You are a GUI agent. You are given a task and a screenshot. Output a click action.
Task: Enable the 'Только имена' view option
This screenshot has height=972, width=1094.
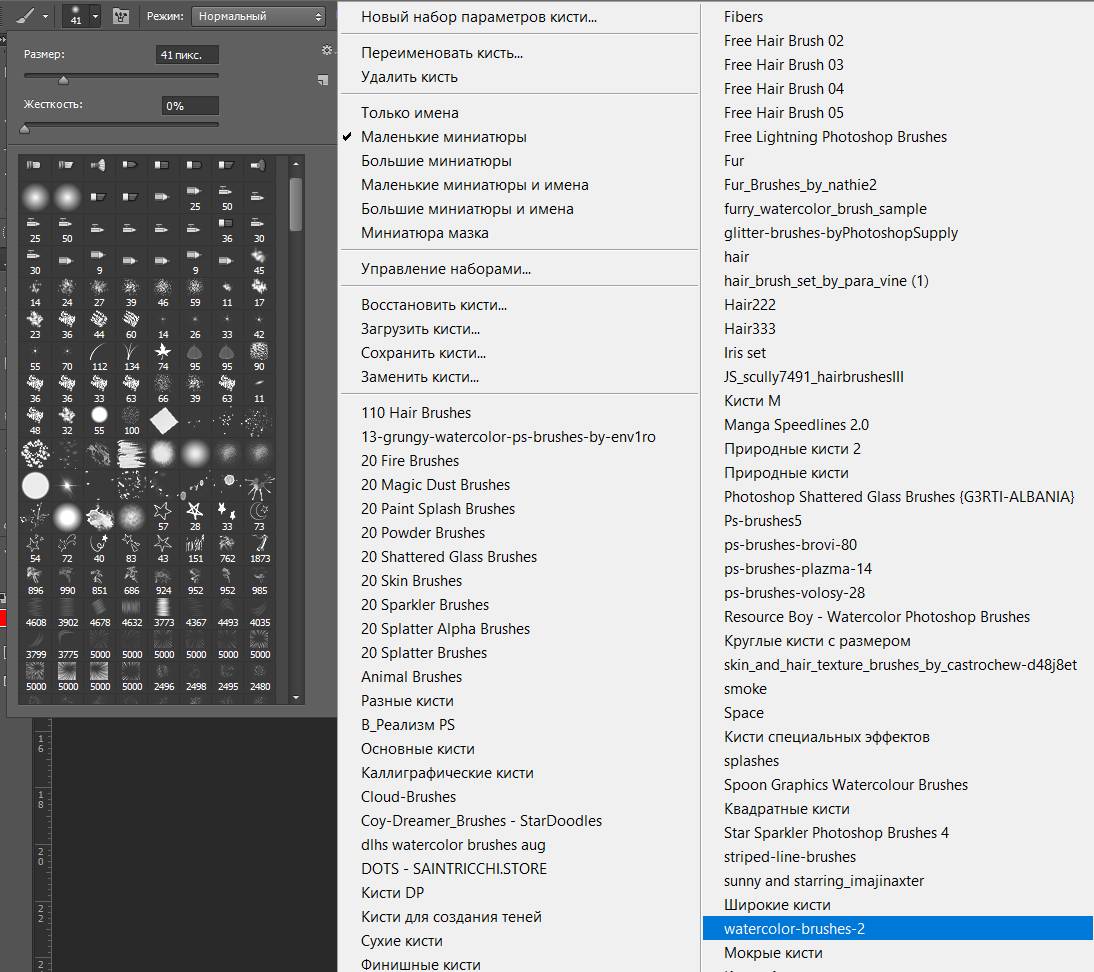click(409, 113)
